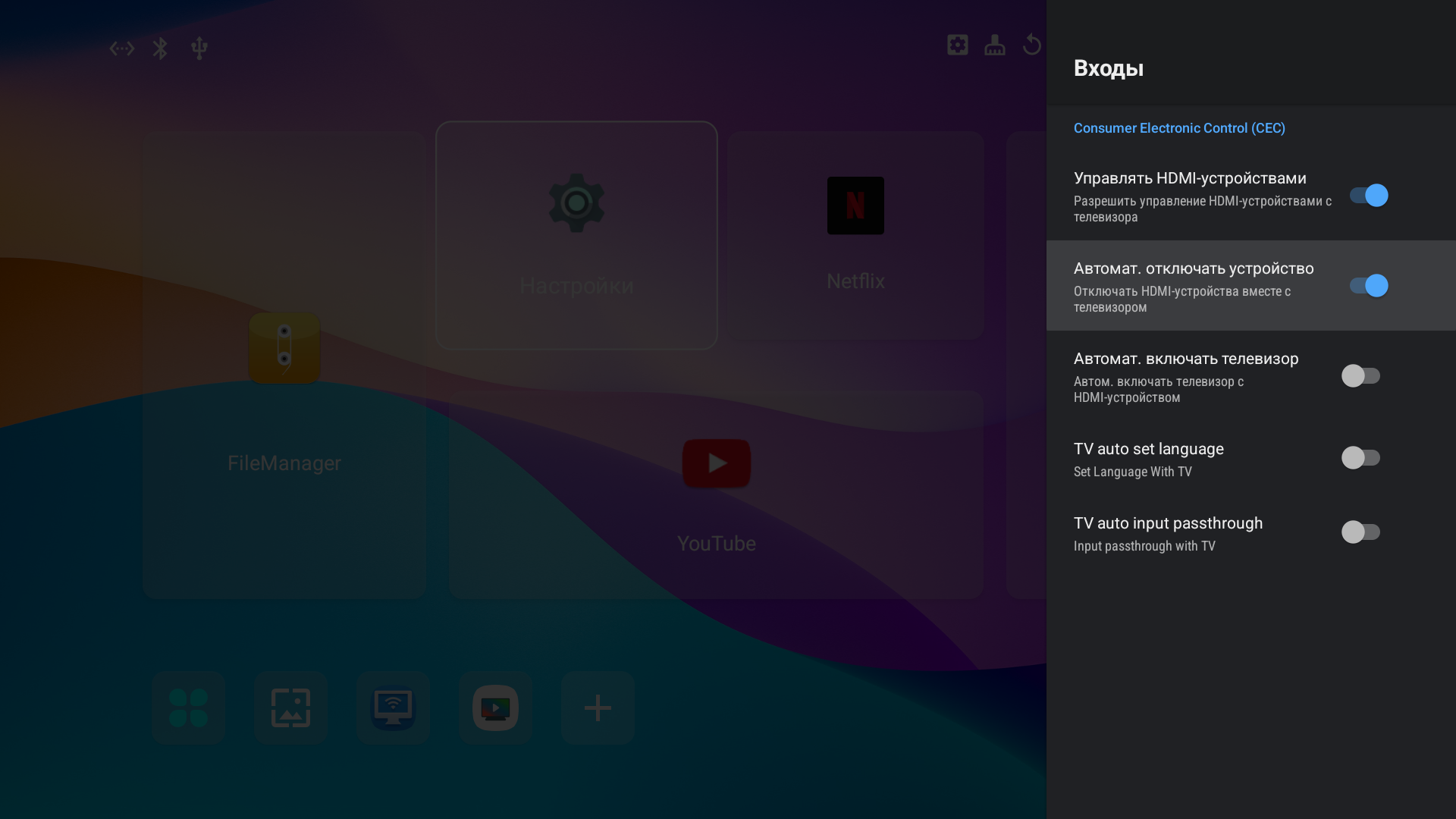Select the Consumer Electronic Control (CEC) header
The image size is (1456, 819).
click(1178, 128)
